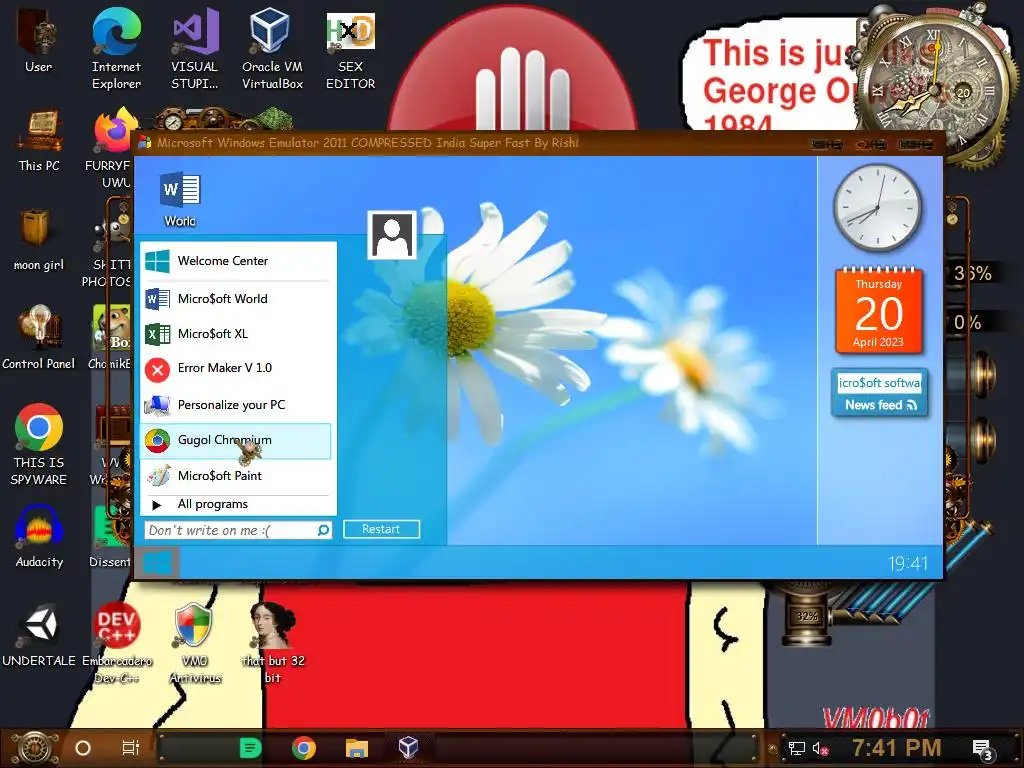This screenshot has height=768, width=1024.
Task: Open the 'that but 32 bit' portrait icon
Action: click(x=273, y=643)
